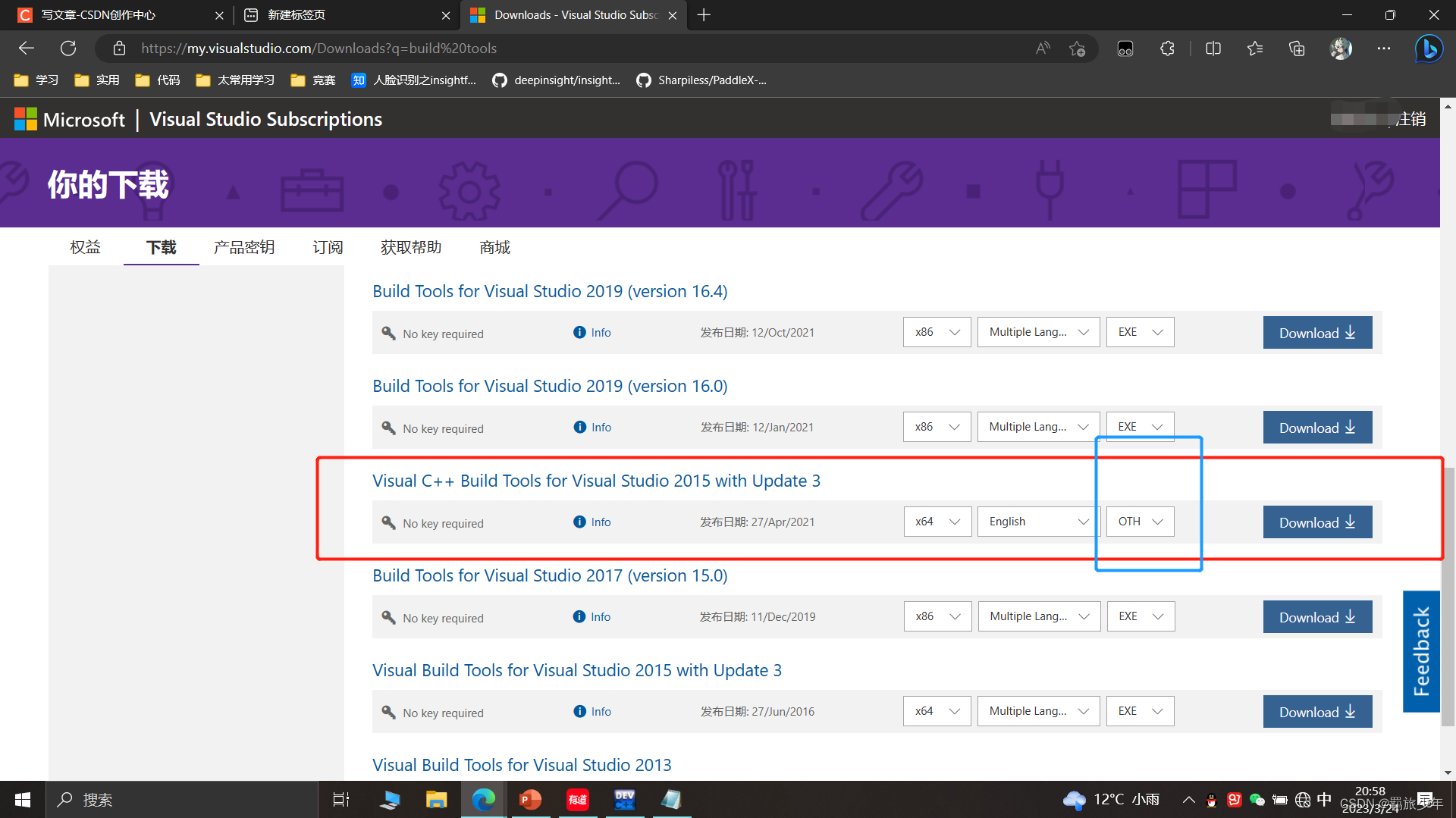This screenshot has width=1456, height=818.
Task: Open EXE format dropdown for version 16.4
Action: 1141,332
